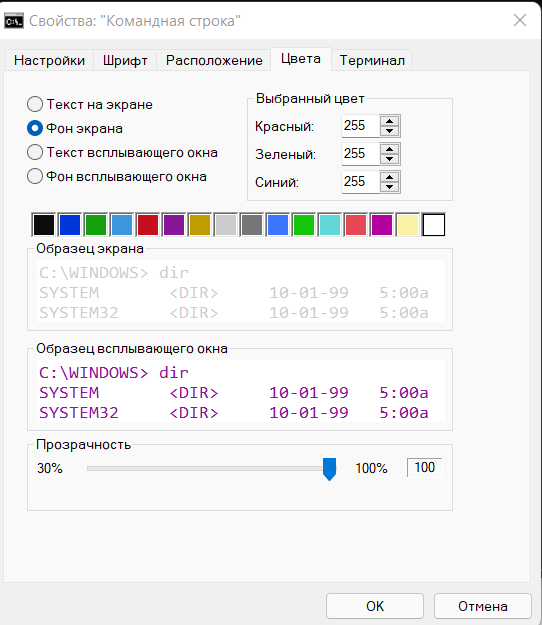
Task: Pick the cyan turquoise color swatch
Action: (x=330, y=225)
